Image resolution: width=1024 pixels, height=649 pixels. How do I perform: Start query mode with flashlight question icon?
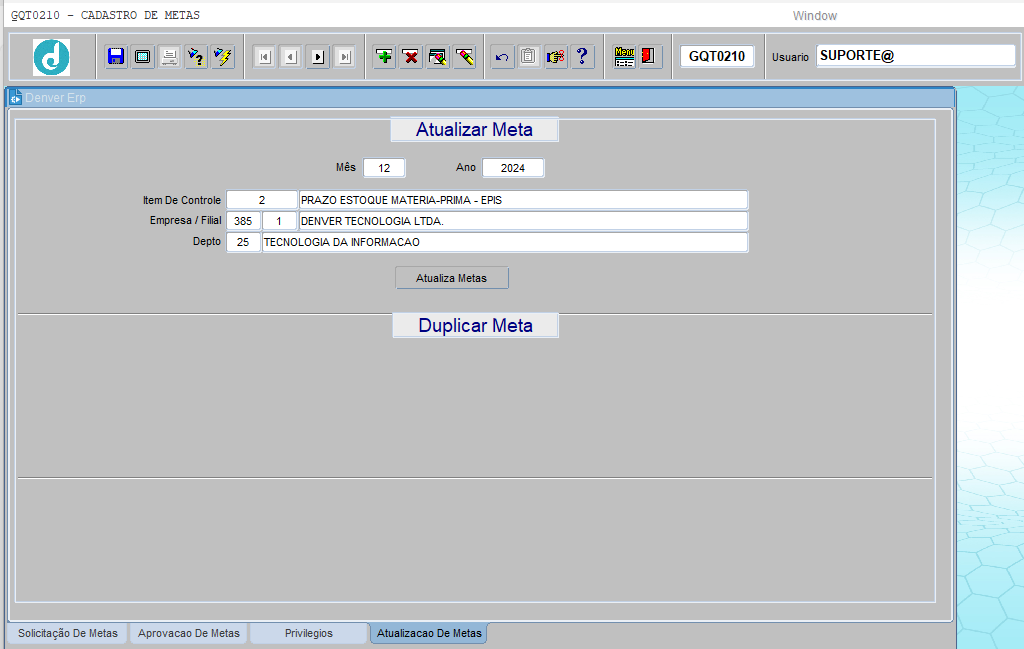click(196, 57)
